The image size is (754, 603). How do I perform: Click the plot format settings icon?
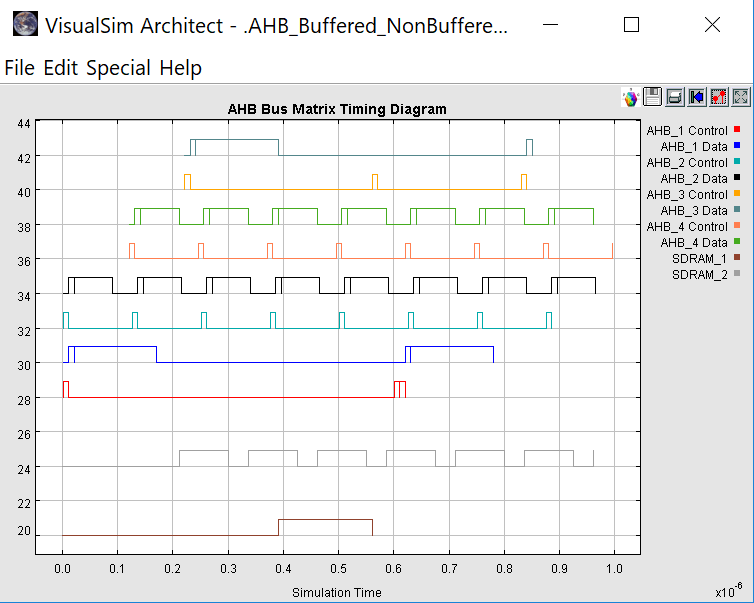pos(718,97)
